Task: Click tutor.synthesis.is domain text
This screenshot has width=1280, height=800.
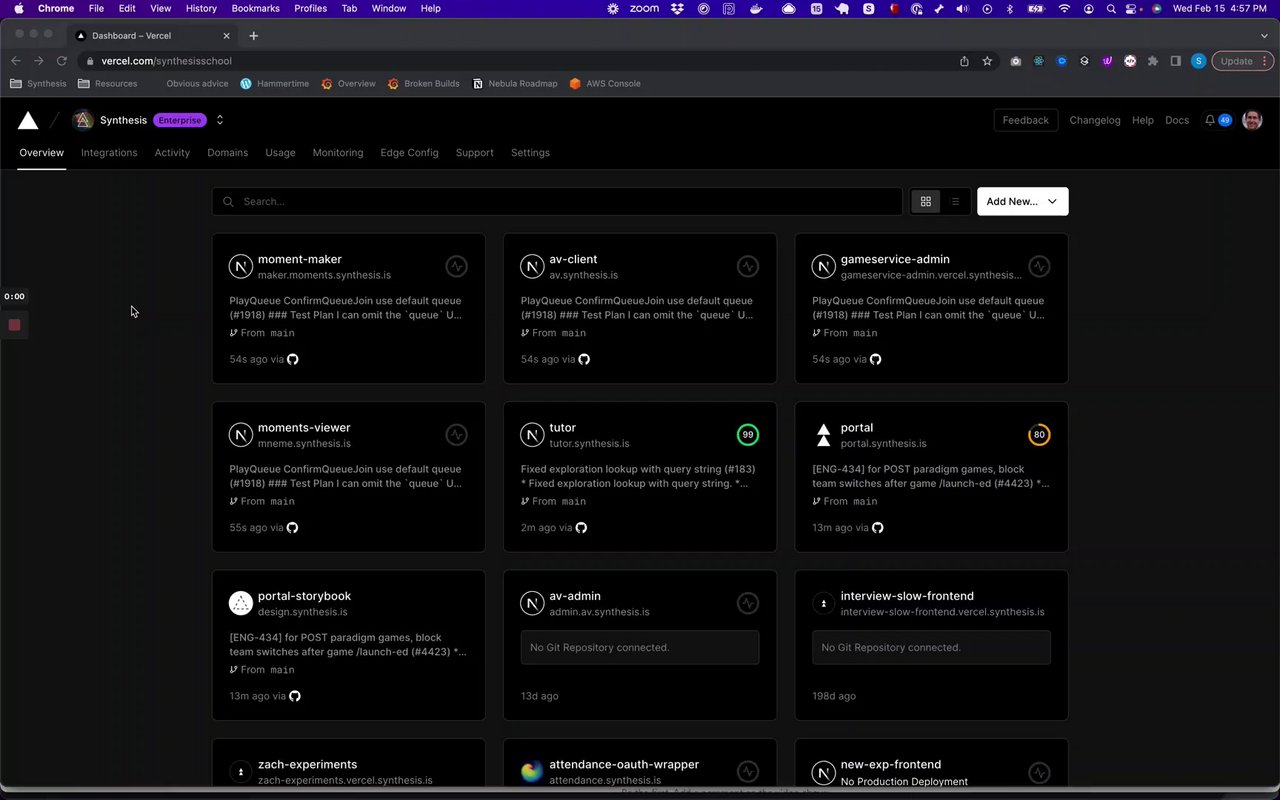Action: click(x=589, y=443)
